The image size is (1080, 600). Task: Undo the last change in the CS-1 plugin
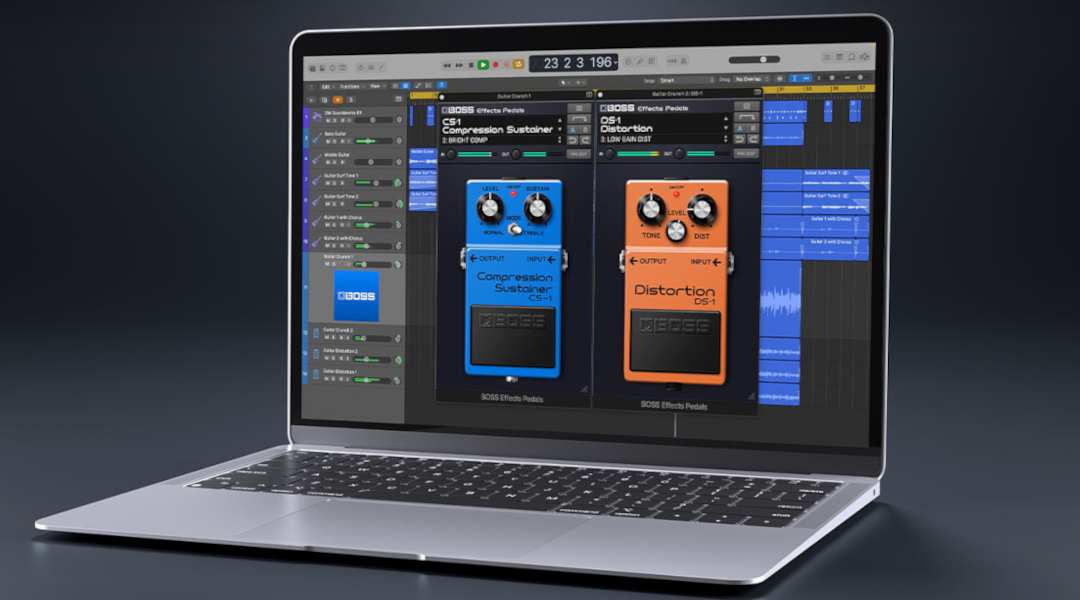573,141
